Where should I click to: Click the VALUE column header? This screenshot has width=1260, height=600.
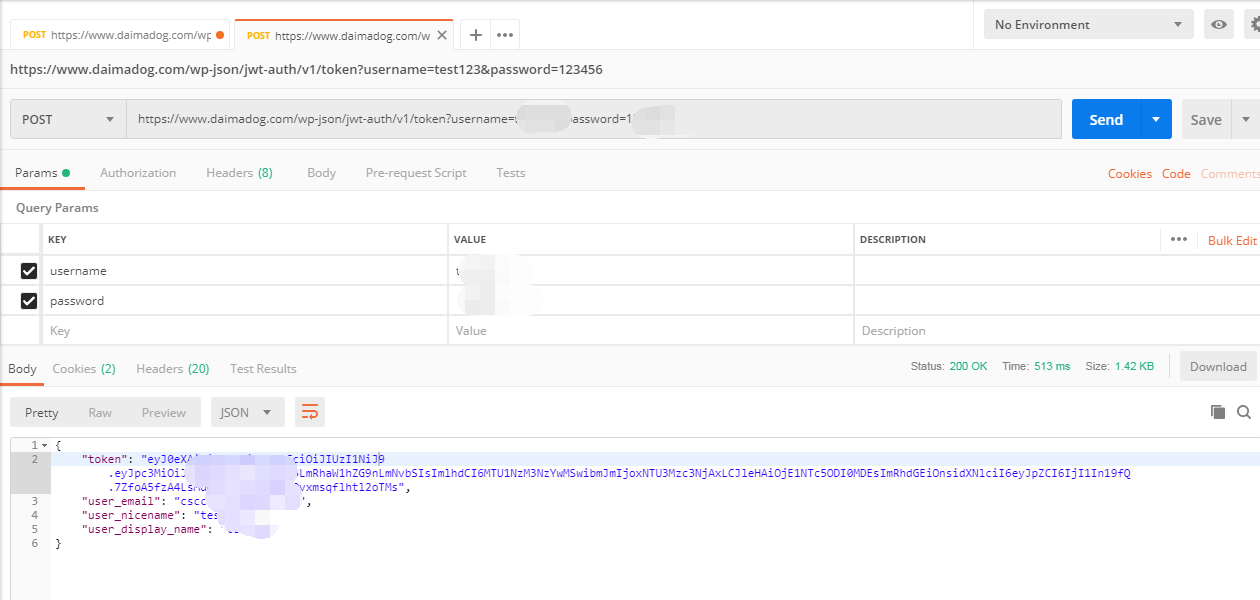[x=470, y=240]
